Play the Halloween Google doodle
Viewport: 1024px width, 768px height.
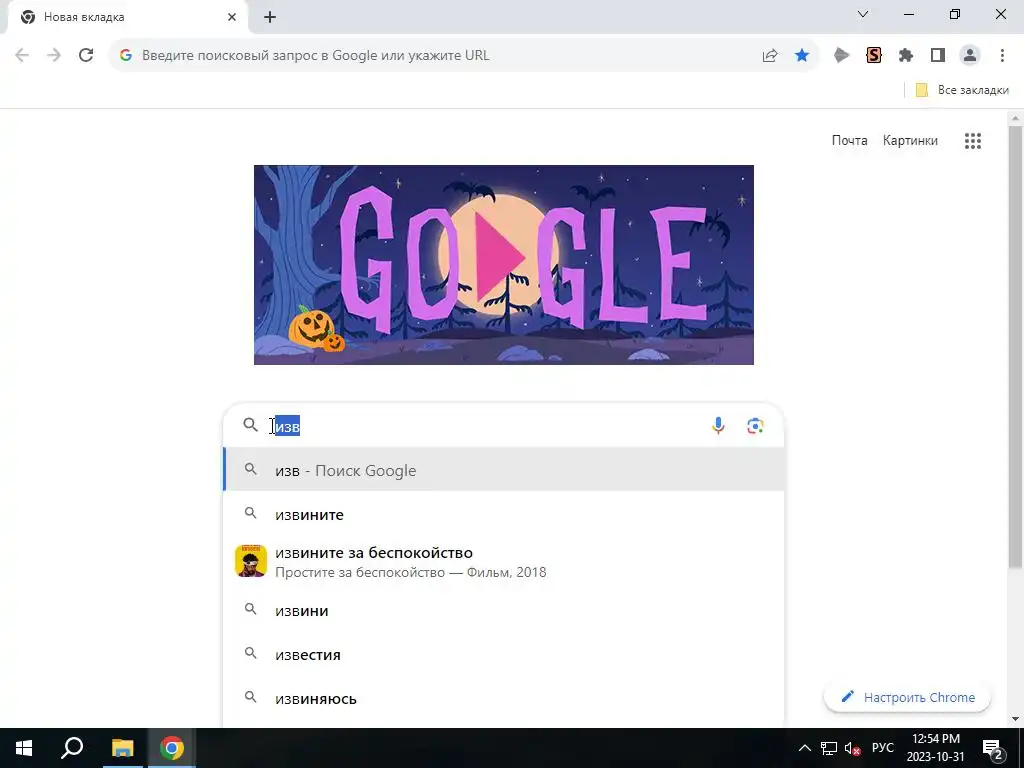tap(504, 264)
